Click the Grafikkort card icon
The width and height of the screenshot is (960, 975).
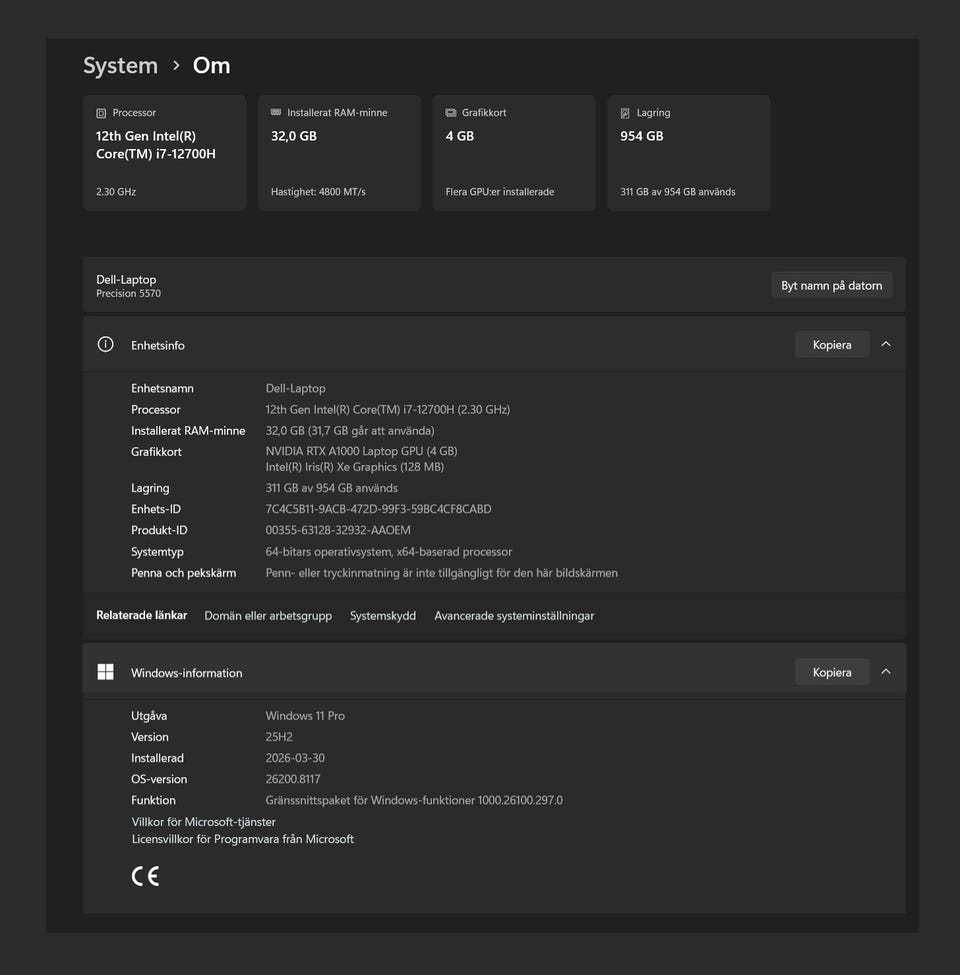(x=451, y=113)
